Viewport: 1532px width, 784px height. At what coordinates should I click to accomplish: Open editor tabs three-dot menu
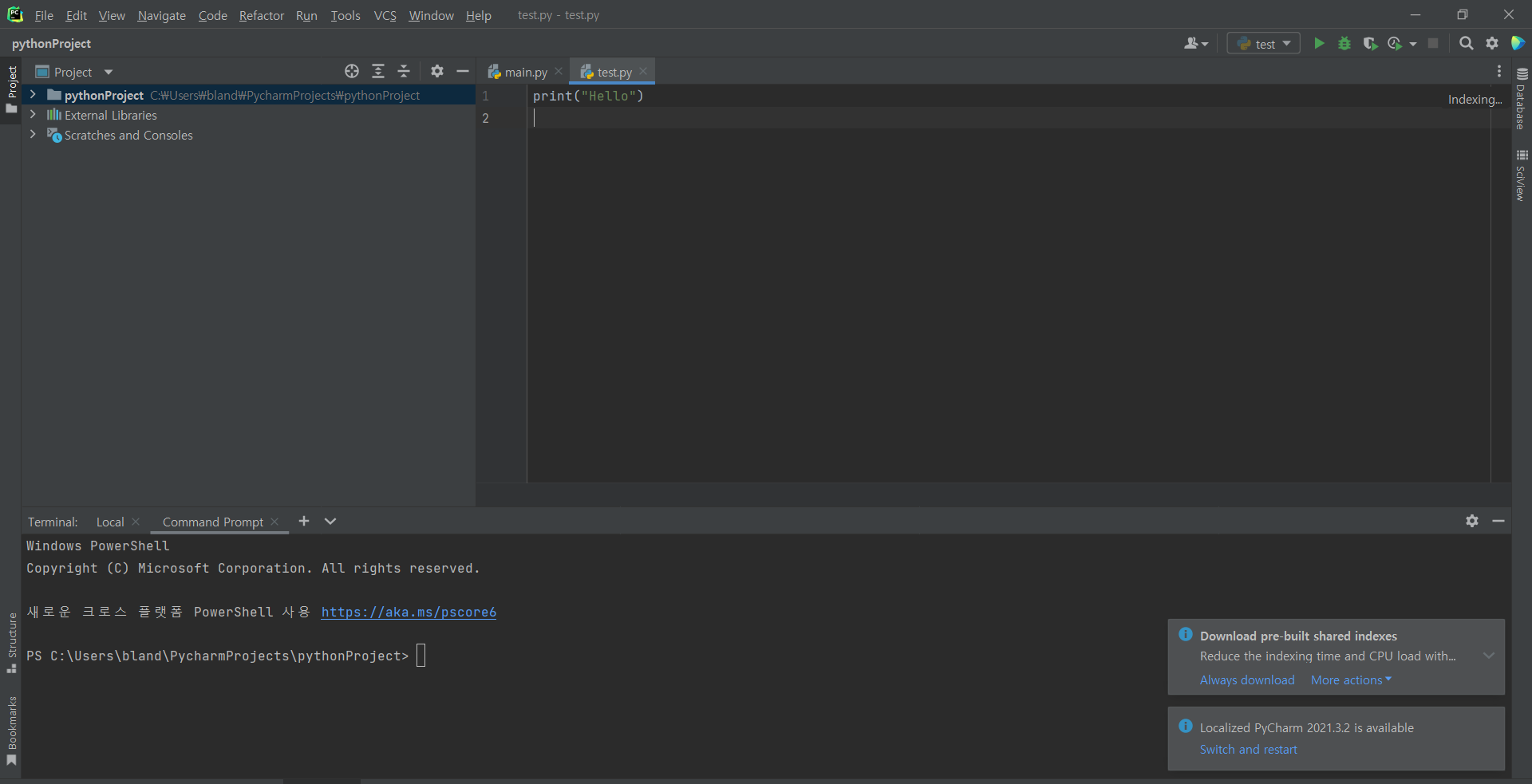click(1499, 72)
